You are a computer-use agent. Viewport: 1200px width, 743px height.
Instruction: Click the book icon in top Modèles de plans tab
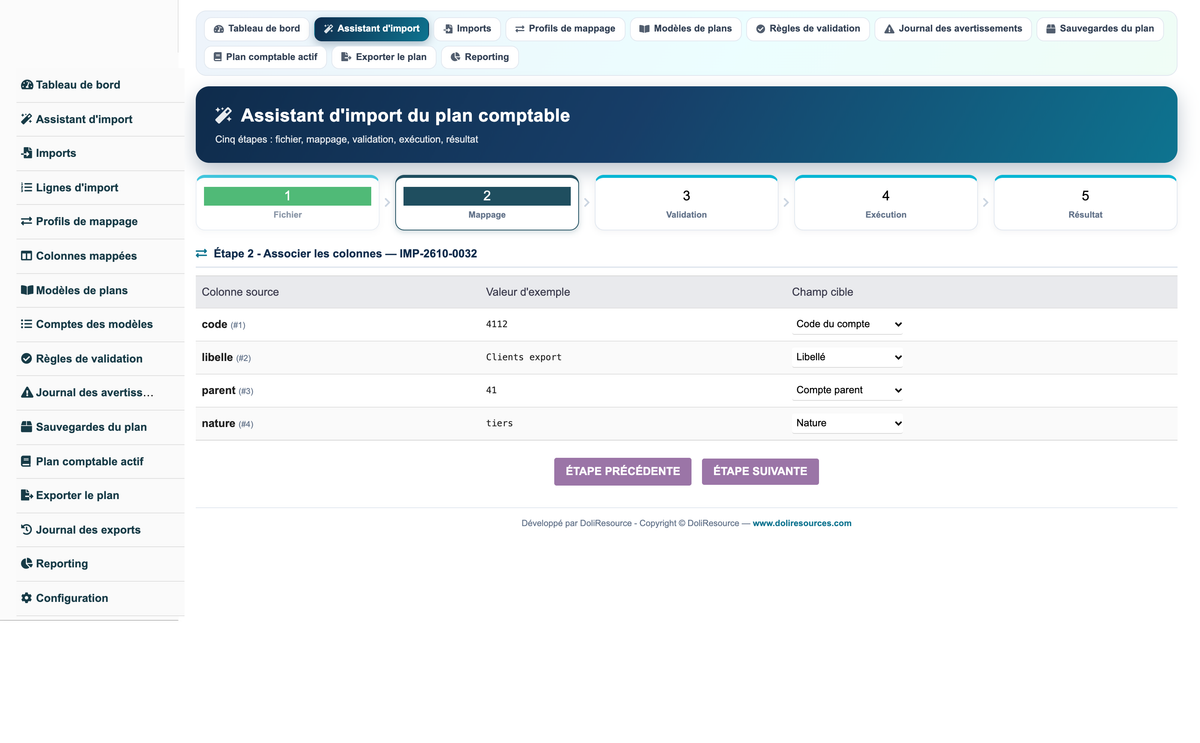(645, 29)
